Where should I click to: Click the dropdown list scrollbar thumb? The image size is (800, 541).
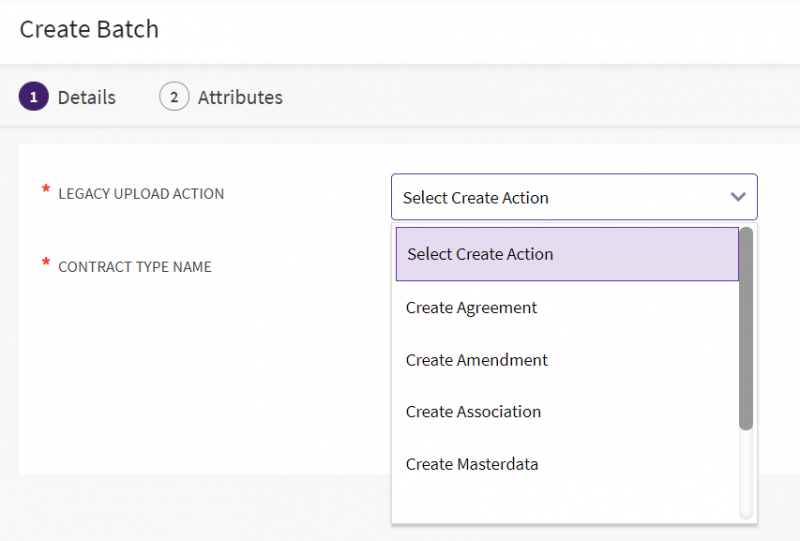pos(746,329)
